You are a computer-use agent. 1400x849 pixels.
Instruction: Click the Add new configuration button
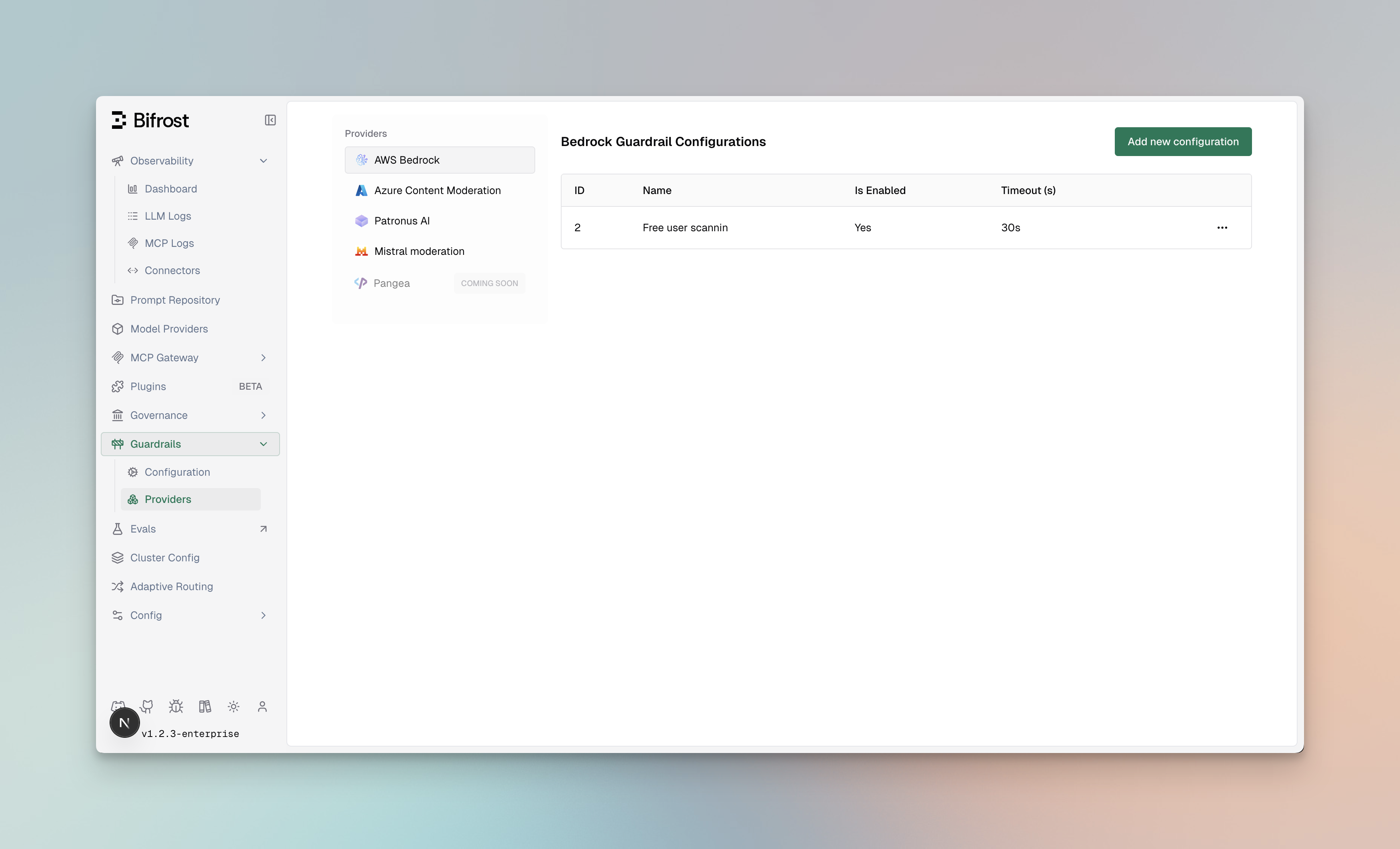coord(1182,142)
